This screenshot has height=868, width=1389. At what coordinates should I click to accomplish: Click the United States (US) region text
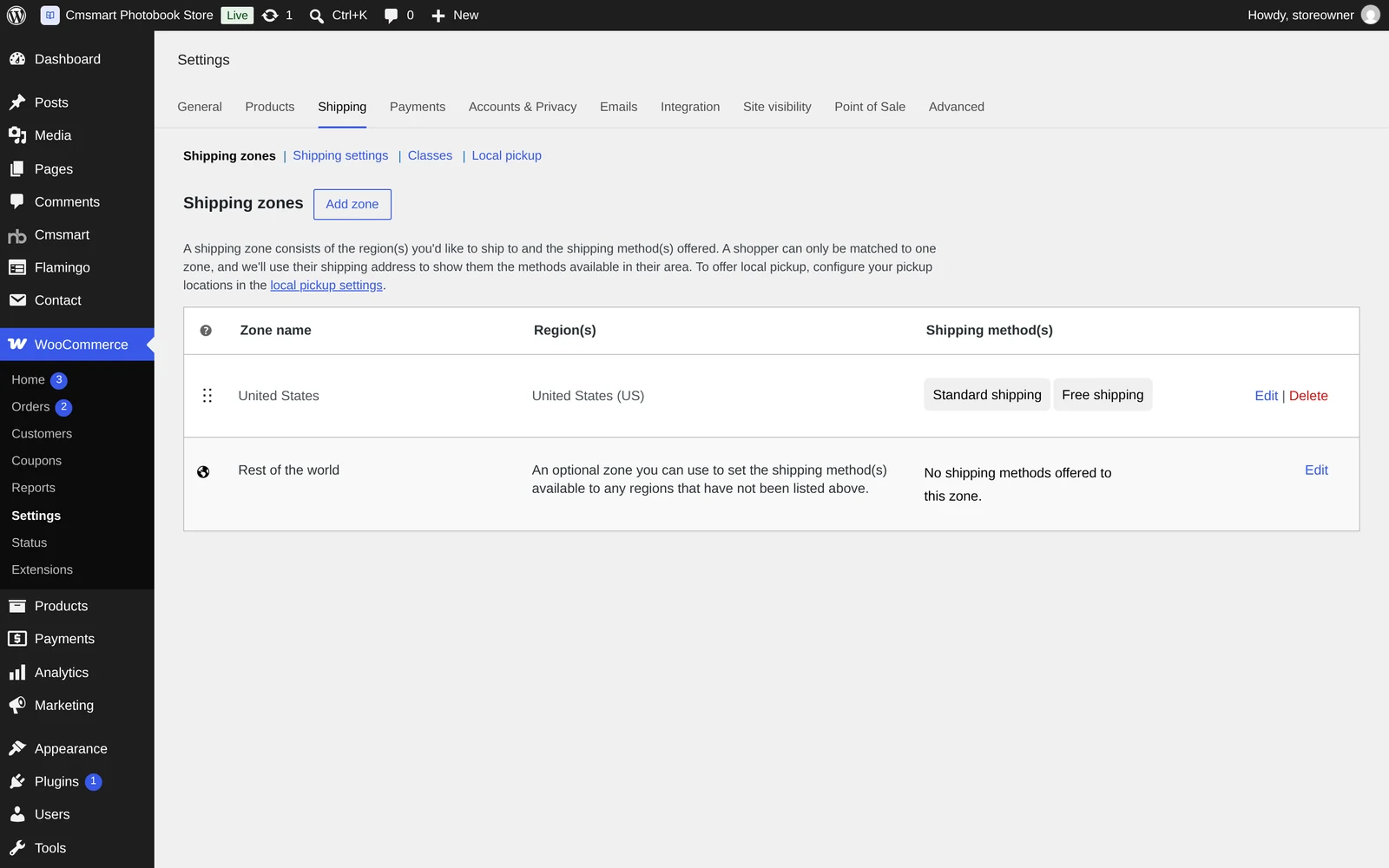[x=588, y=396]
